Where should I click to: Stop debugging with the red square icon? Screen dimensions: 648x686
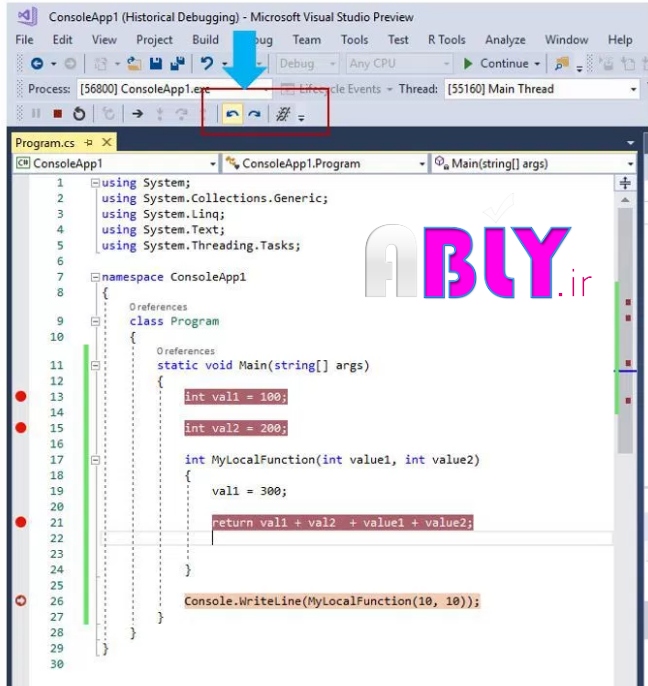(x=57, y=114)
